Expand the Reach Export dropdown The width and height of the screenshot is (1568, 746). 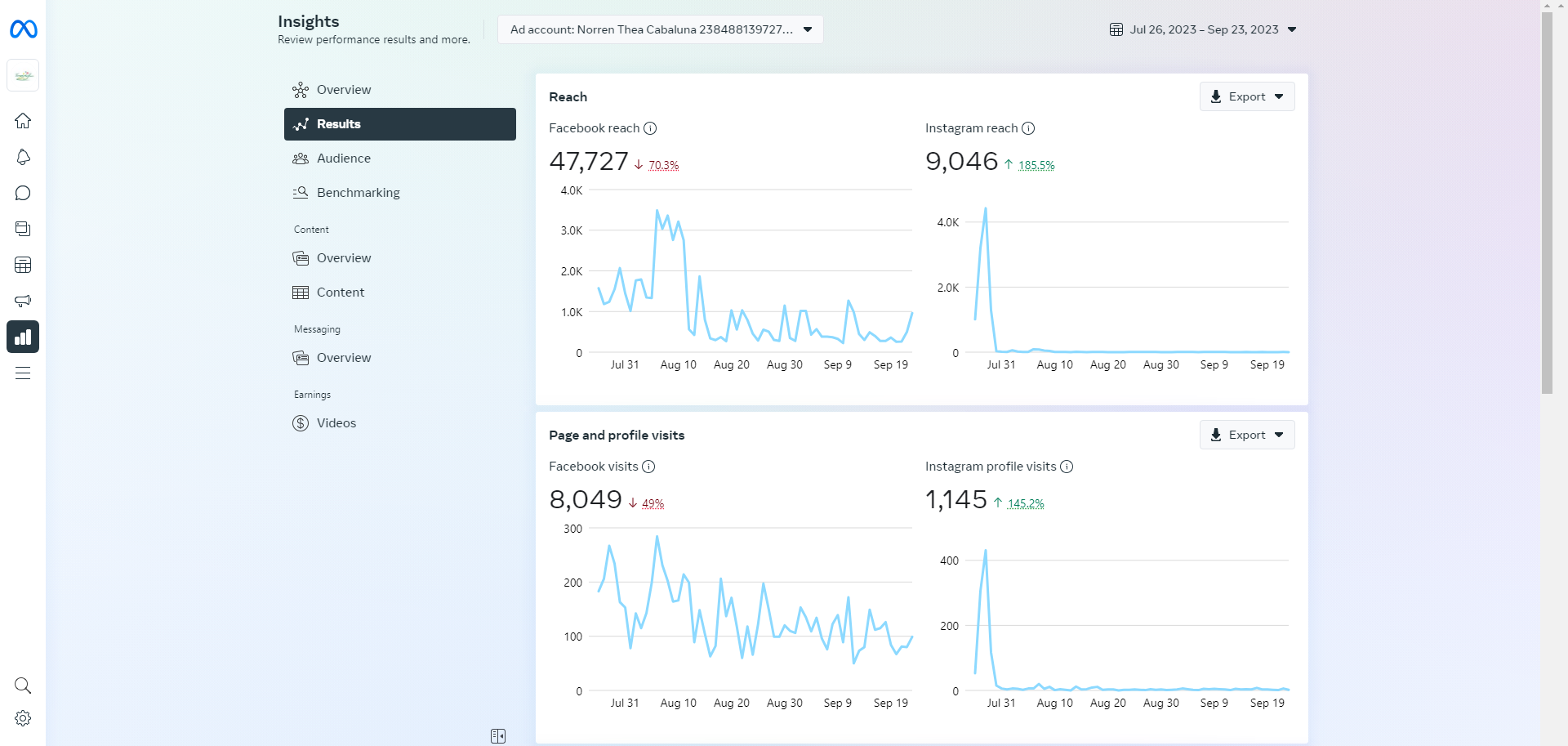pyautogui.click(x=1247, y=96)
